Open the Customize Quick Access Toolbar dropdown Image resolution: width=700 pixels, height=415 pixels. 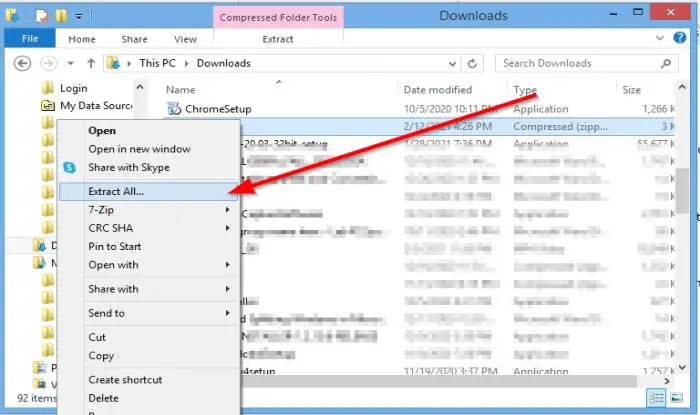point(79,17)
